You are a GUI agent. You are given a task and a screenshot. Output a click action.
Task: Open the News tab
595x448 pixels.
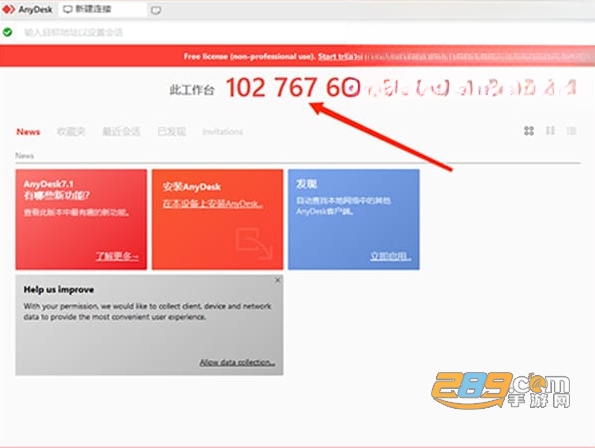[28, 132]
